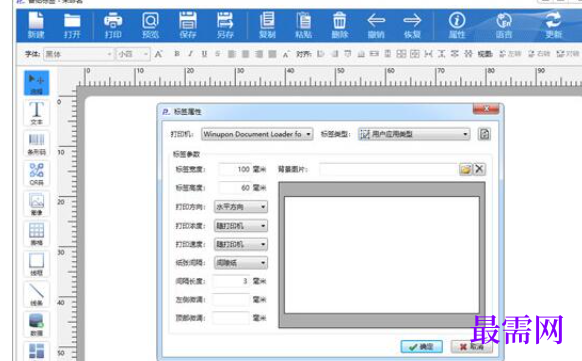Open the 打印浓度 density dropdown

click(241, 226)
